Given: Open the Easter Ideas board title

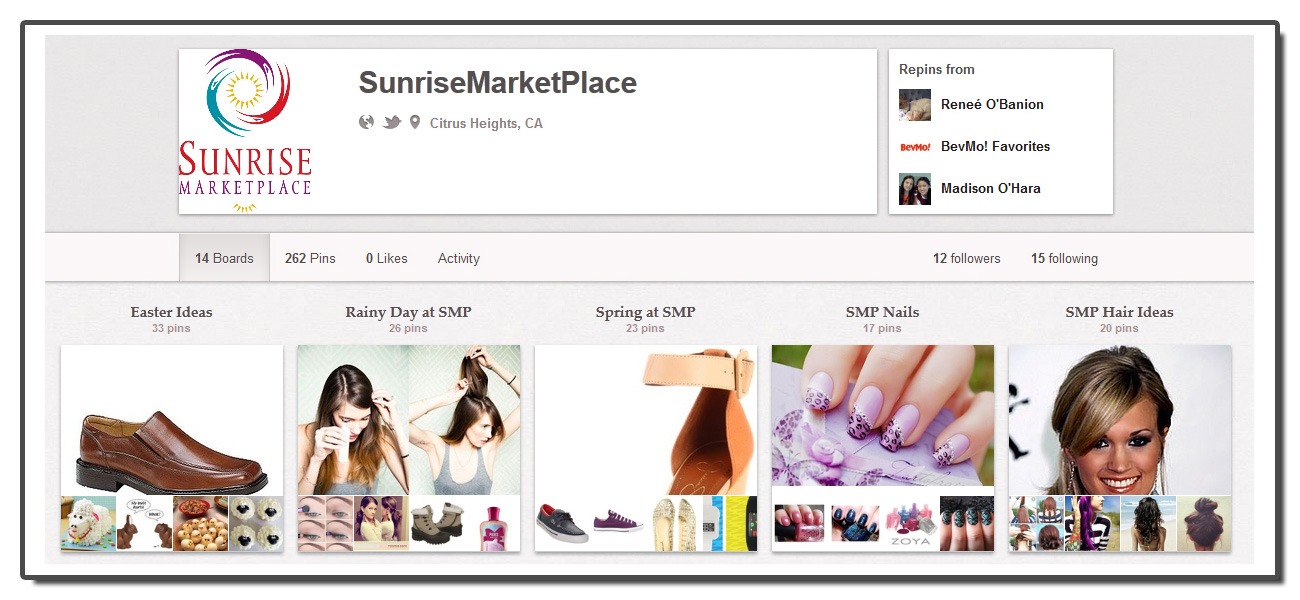Looking at the screenshot, I should [171, 312].
